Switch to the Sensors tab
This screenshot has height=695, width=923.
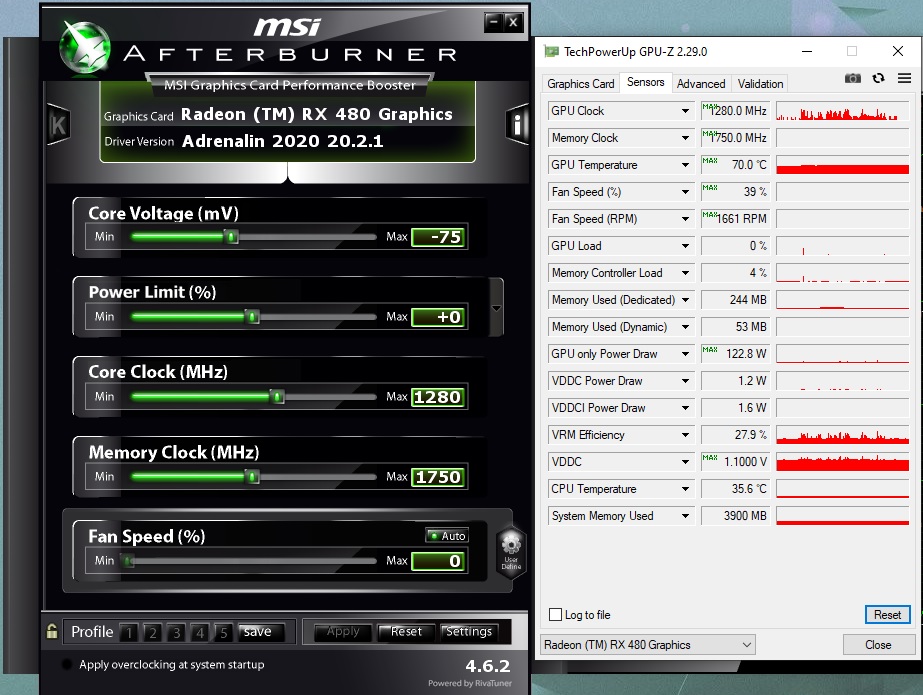click(x=645, y=82)
